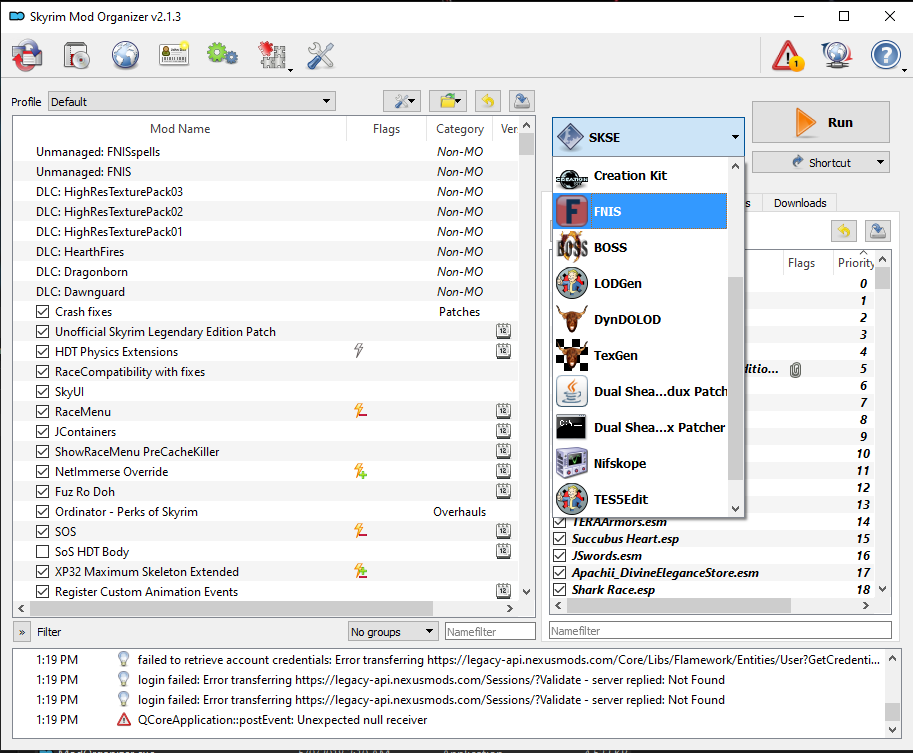Open the Tools puzzle piece icon

click(271, 56)
